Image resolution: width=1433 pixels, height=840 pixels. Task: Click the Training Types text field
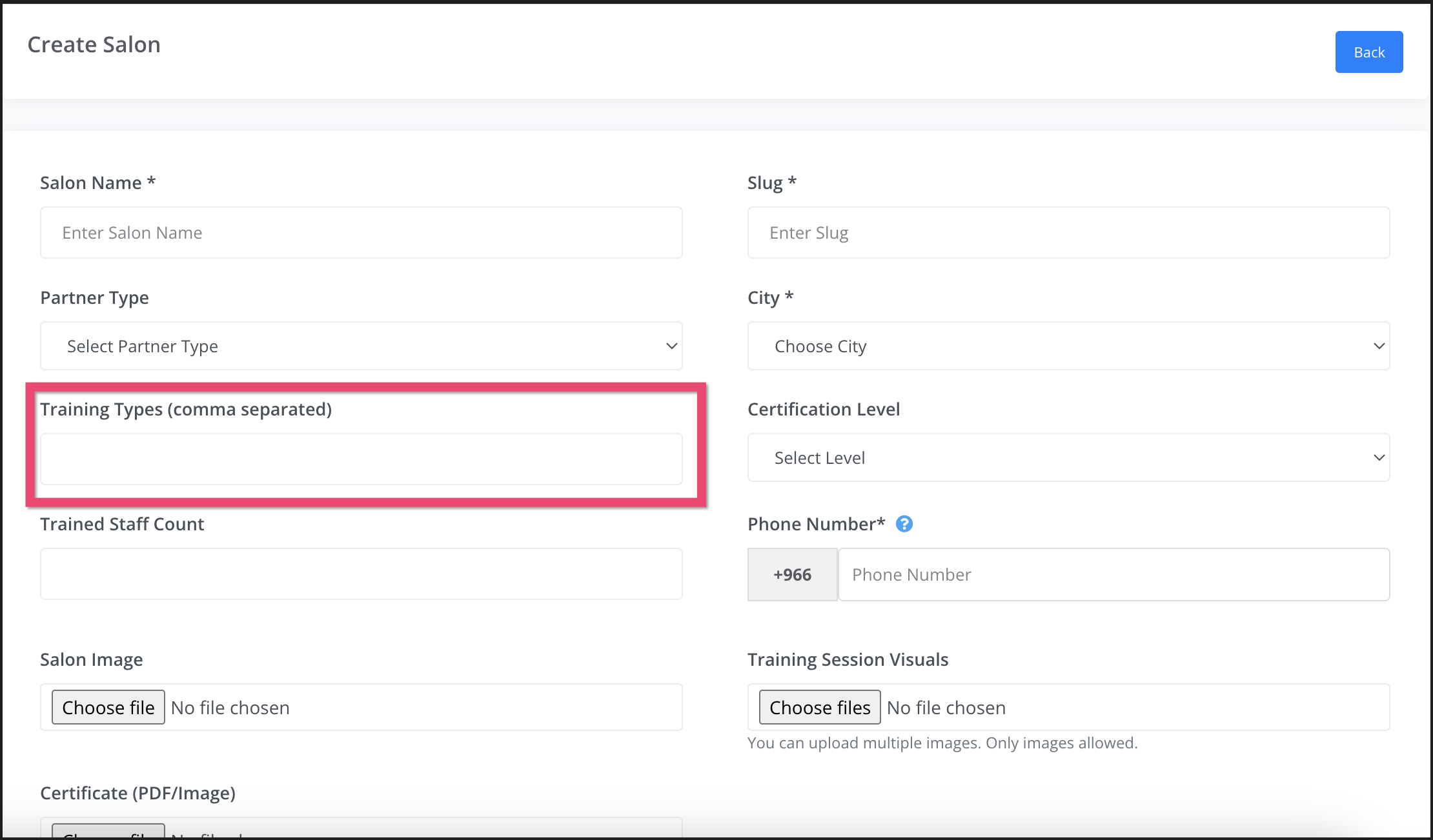click(x=361, y=459)
